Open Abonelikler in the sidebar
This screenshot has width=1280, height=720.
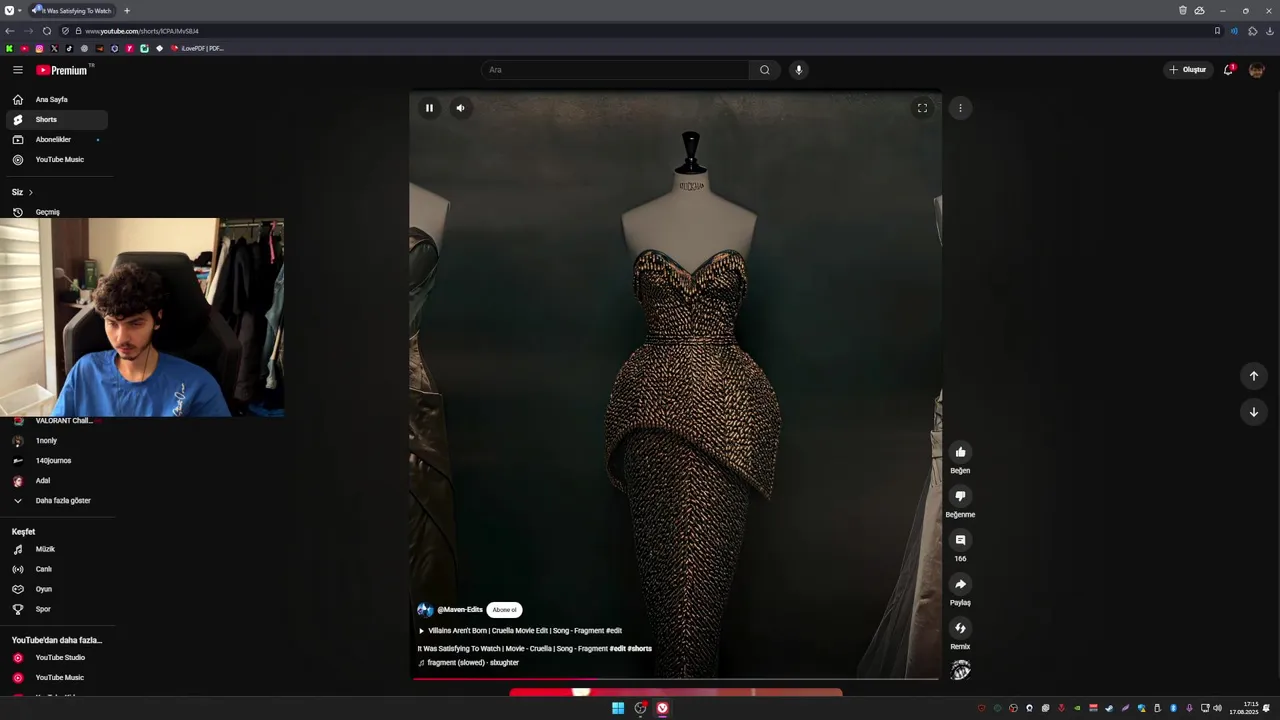(57, 140)
